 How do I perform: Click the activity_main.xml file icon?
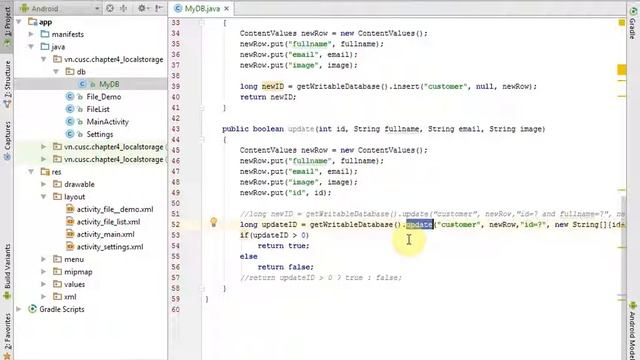pos(70,234)
